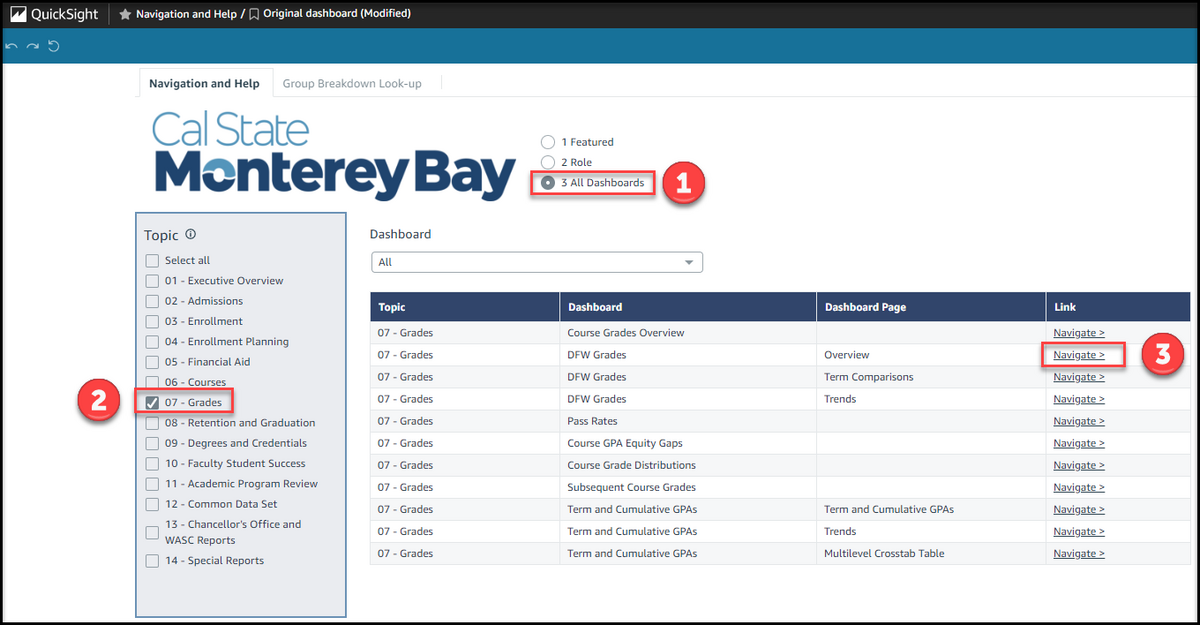
Task: Select the '3 All Dashboards' radio button
Action: tap(549, 183)
